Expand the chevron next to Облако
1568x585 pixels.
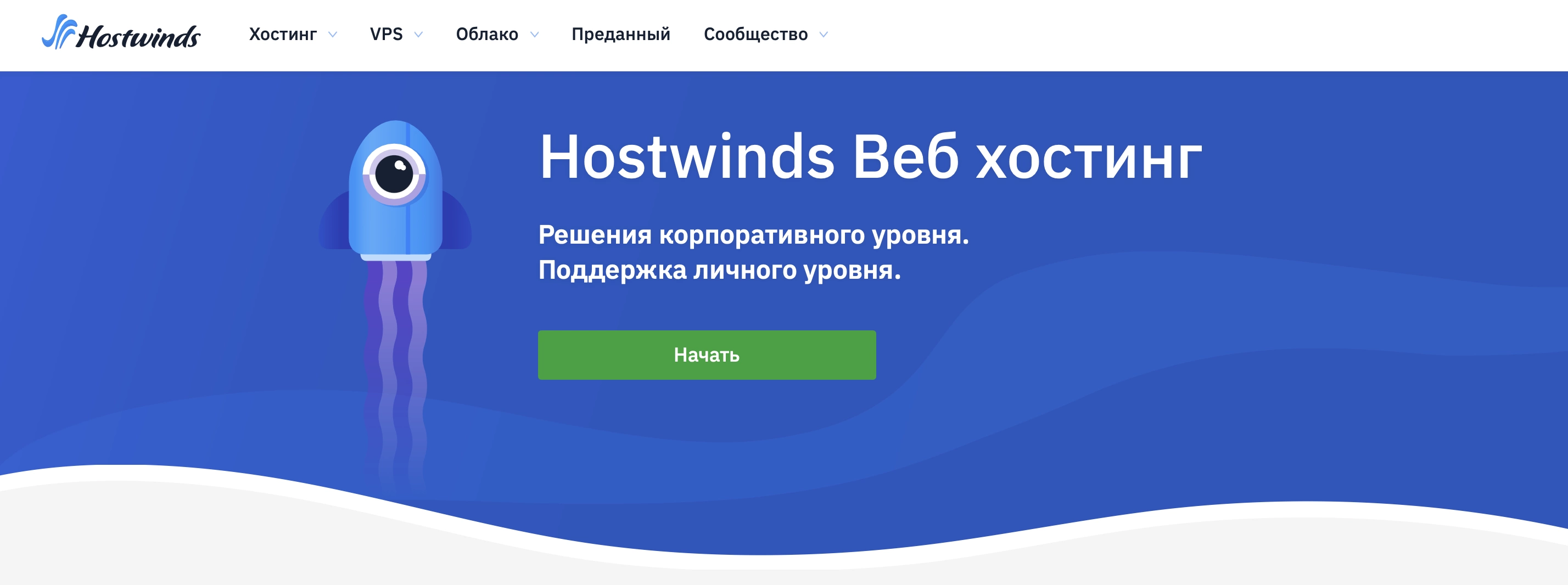click(x=534, y=35)
